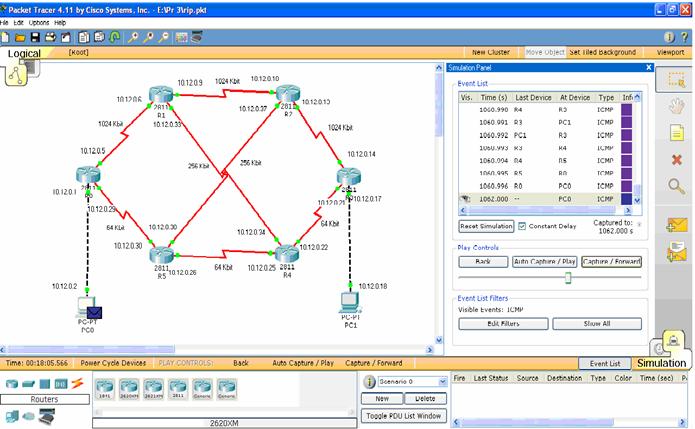Open the Help menu
The image size is (695, 429).
click(x=60, y=21)
